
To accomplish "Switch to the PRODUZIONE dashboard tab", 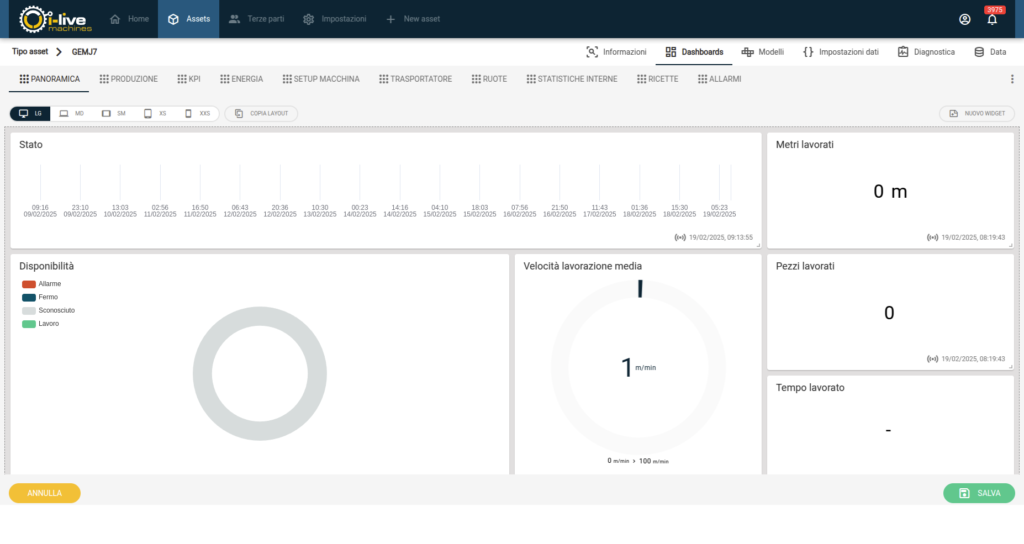I will tap(127, 79).
